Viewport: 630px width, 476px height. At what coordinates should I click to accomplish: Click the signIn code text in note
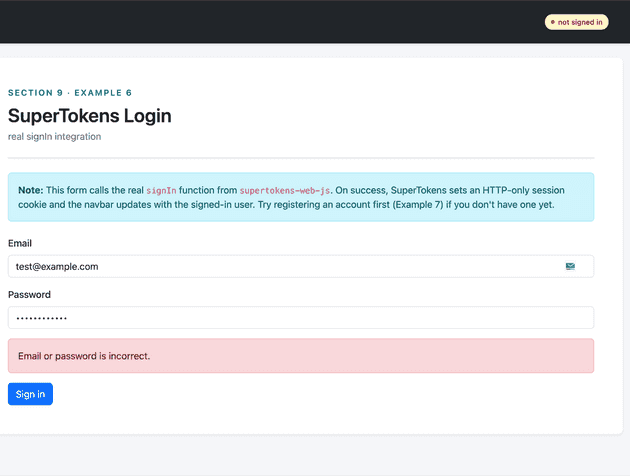click(x=161, y=190)
